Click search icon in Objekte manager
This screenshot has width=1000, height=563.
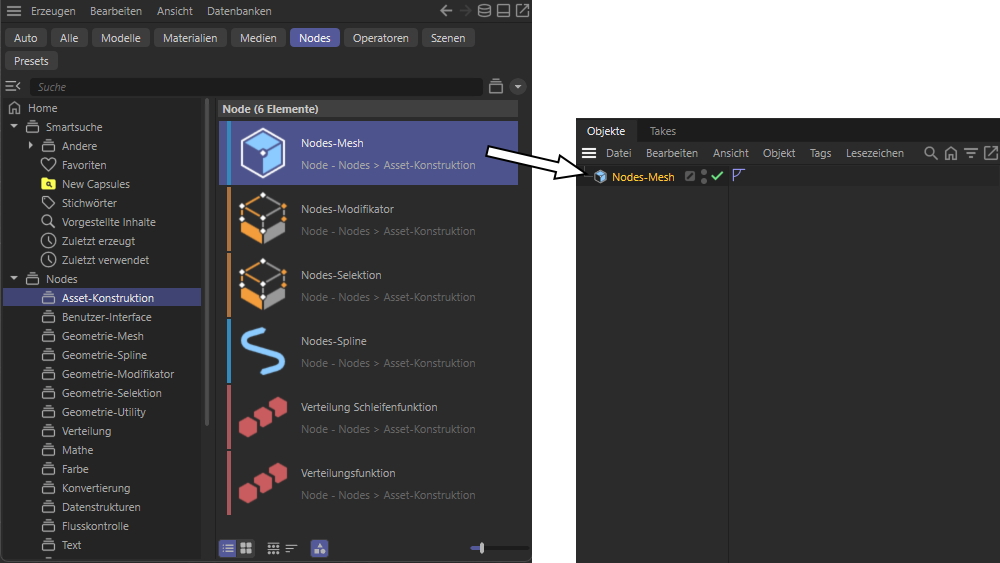point(930,153)
